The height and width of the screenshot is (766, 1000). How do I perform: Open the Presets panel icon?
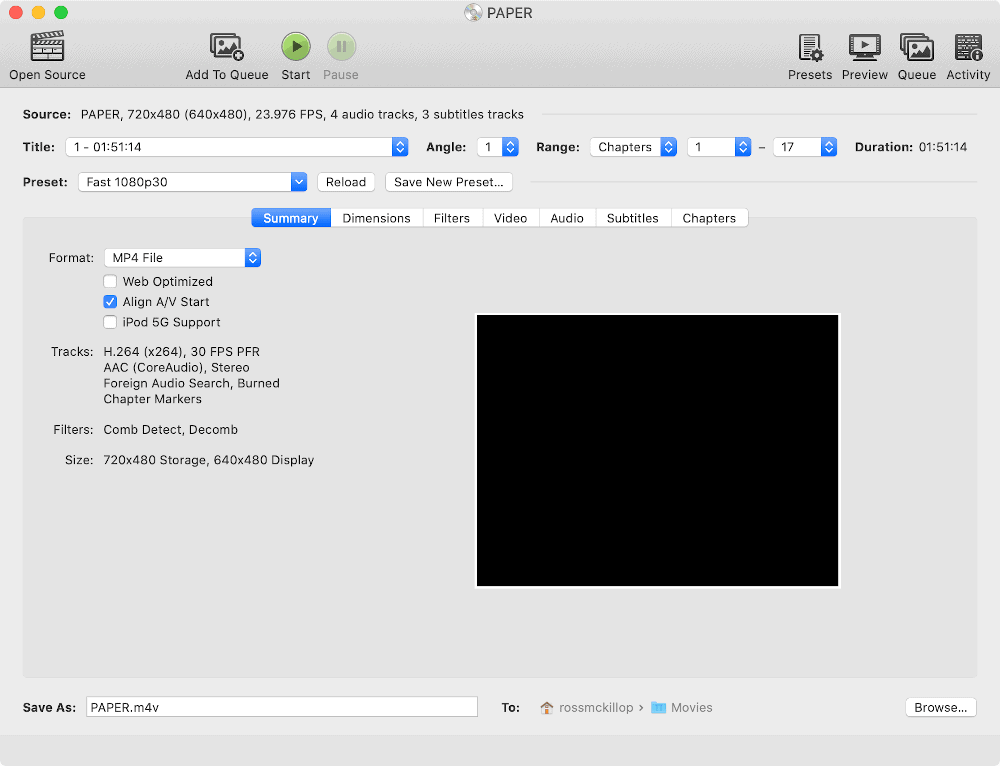pos(809,47)
